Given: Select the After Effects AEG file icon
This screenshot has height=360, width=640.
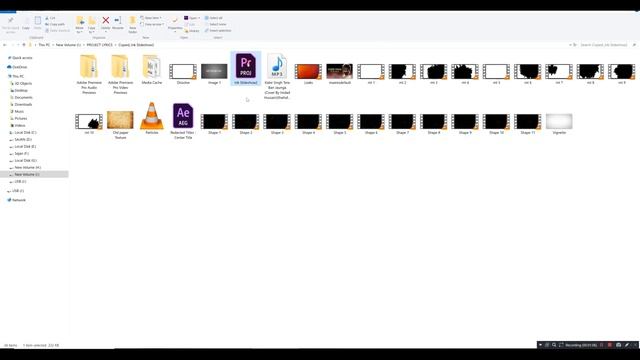Looking at the screenshot, I should (x=183, y=116).
